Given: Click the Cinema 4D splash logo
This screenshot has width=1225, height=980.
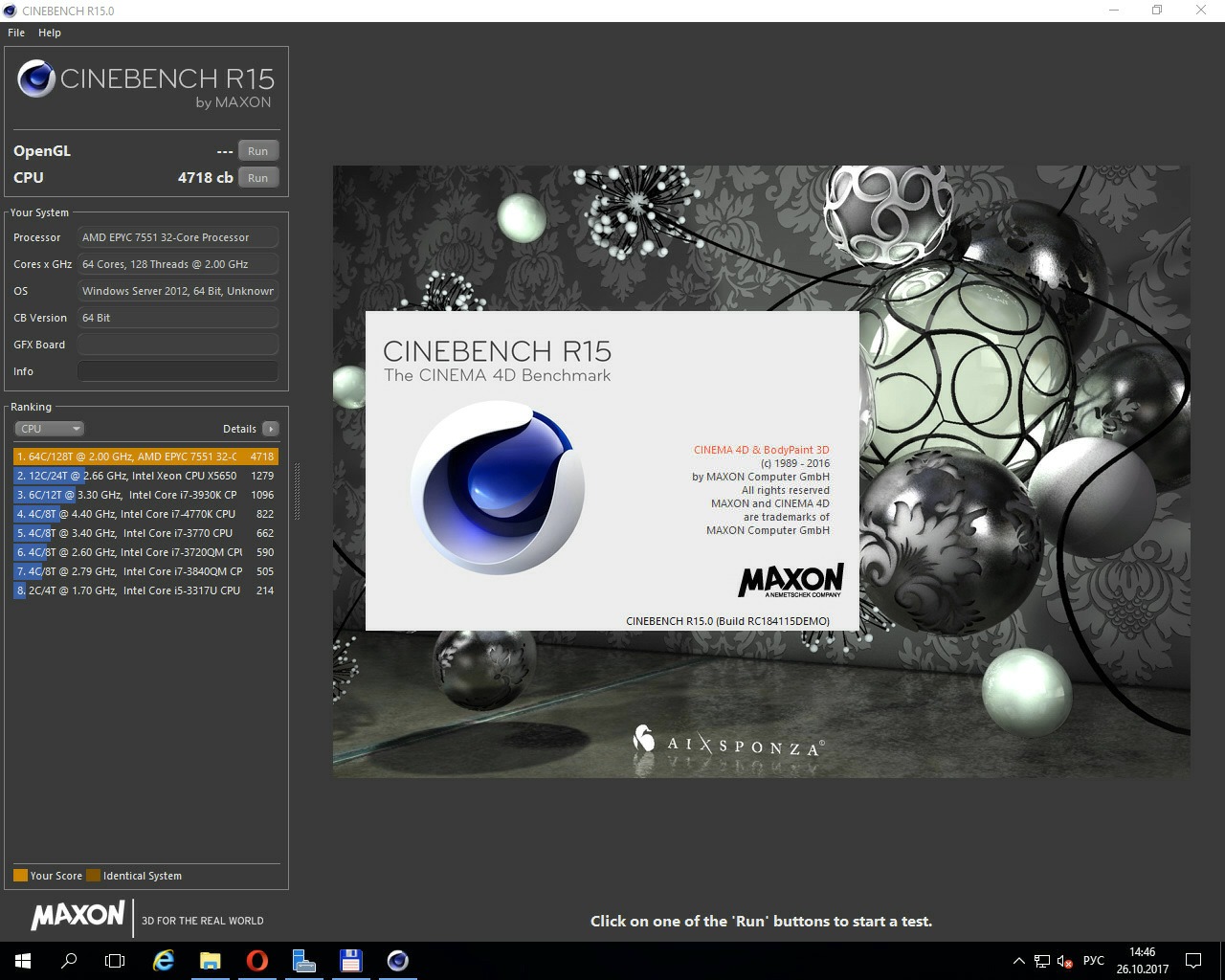Looking at the screenshot, I should tap(498, 488).
